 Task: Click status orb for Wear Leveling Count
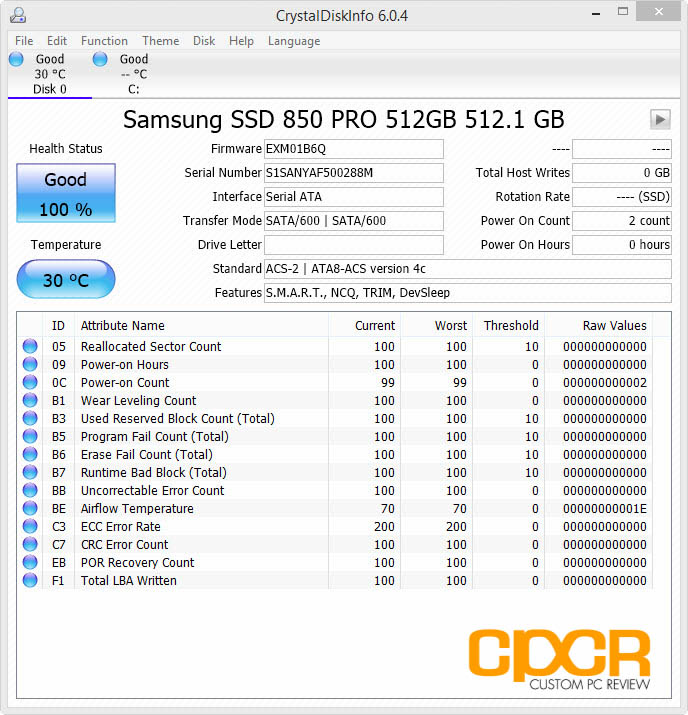pyautogui.click(x=30, y=400)
